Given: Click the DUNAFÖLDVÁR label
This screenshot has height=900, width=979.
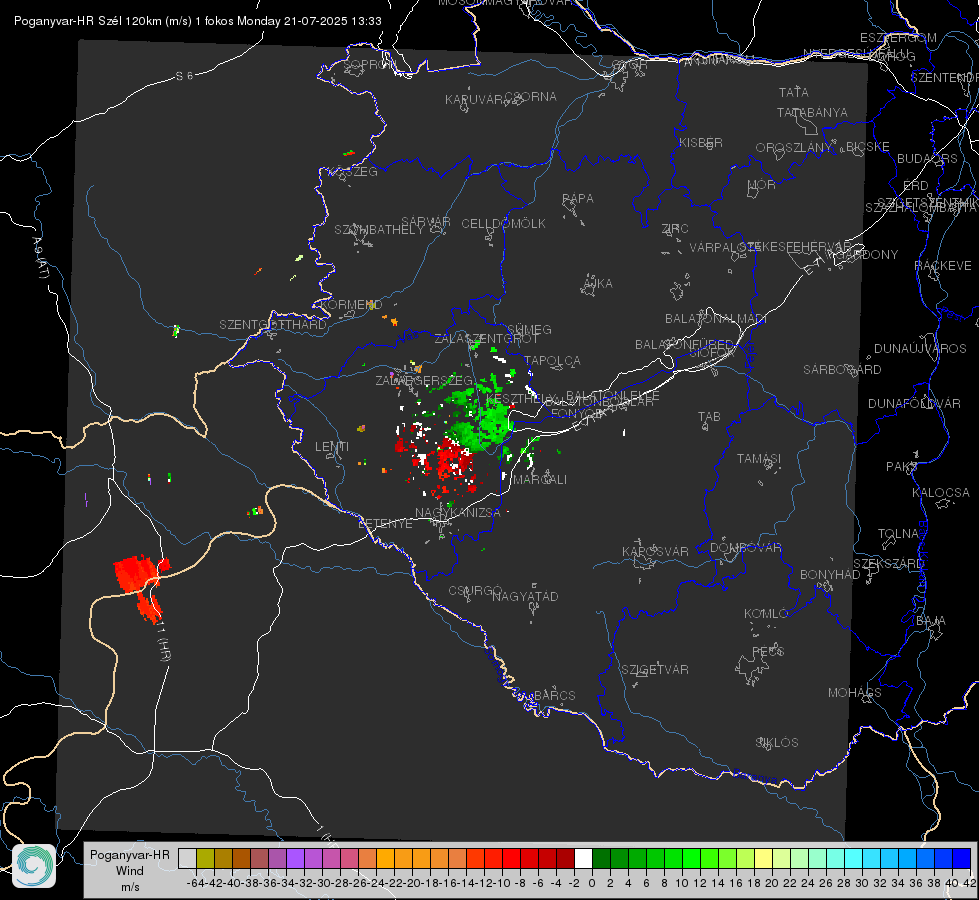Looking at the screenshot, I should click(x=914, y=403).
